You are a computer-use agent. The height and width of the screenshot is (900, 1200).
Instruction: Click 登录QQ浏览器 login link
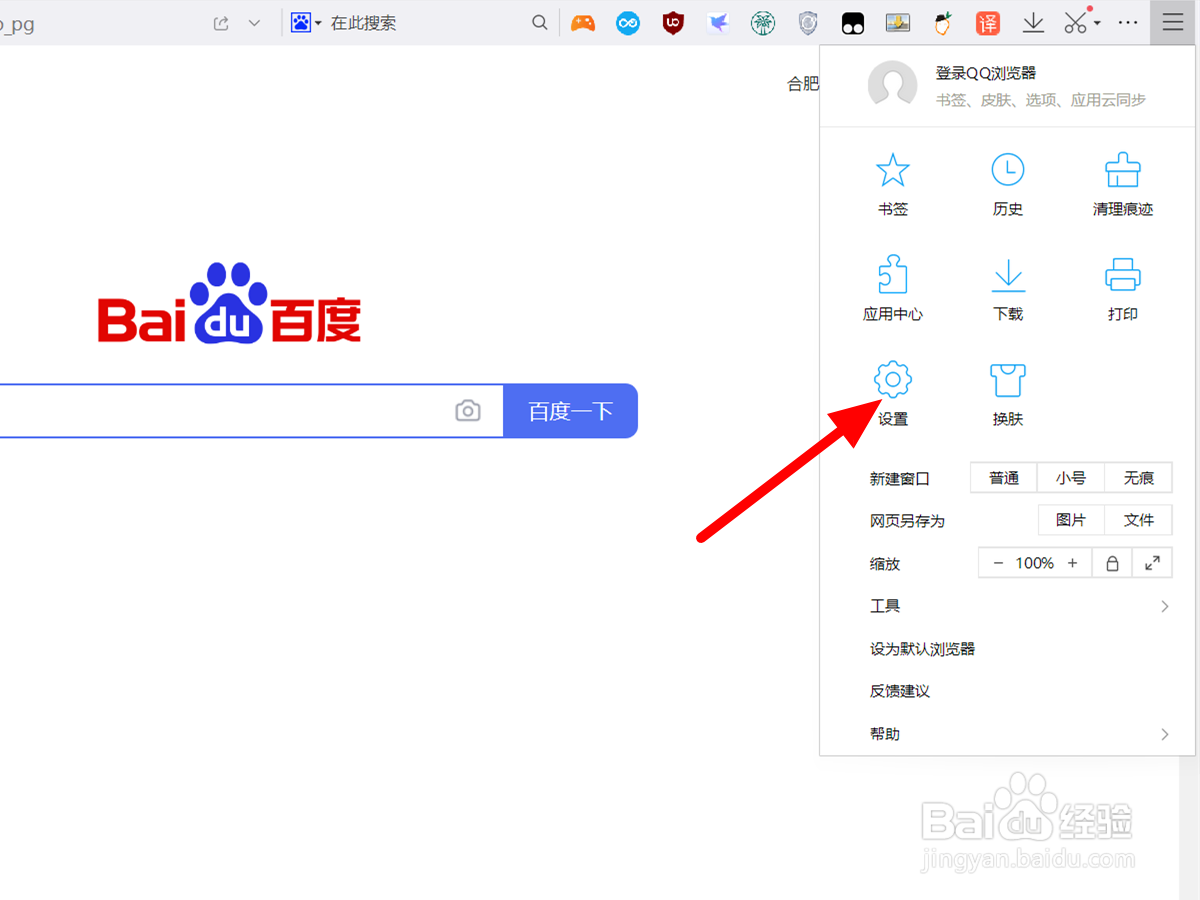pyautogui.click(x=985, y=73)
